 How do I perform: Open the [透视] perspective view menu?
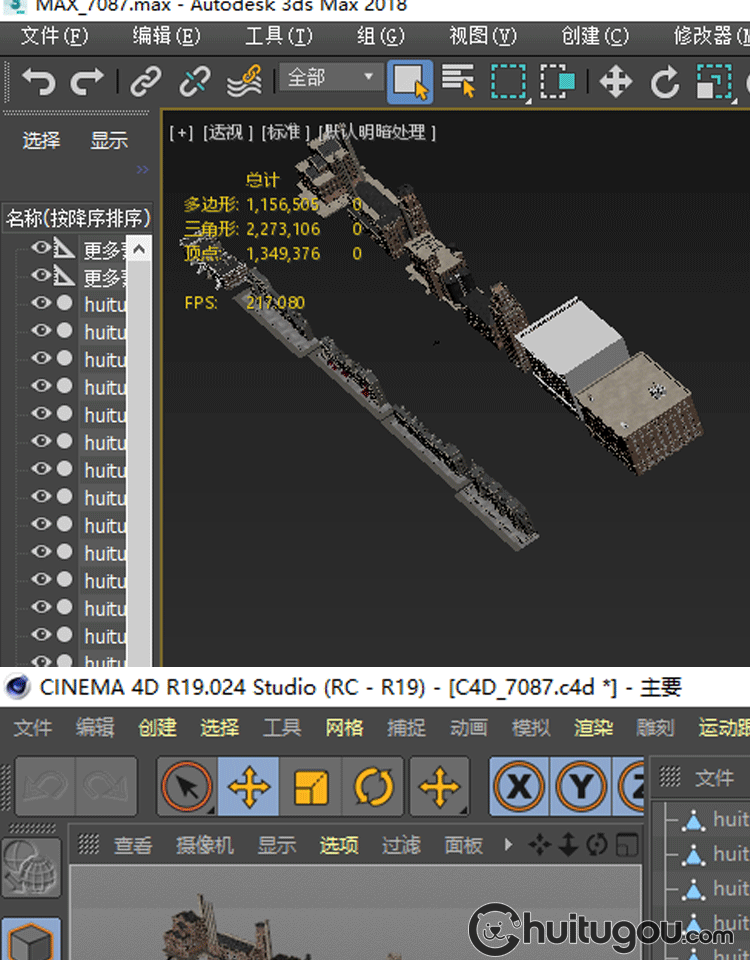tap(228, 133)
